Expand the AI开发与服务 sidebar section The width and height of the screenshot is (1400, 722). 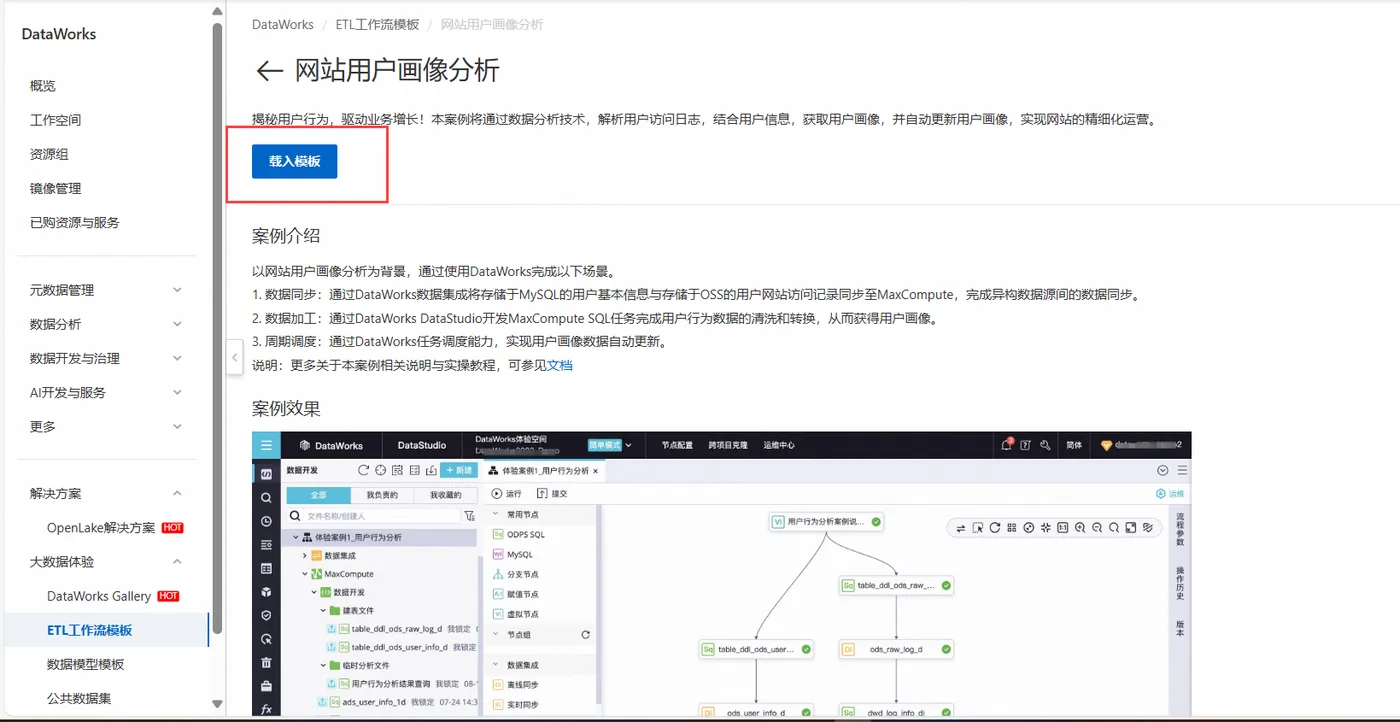[x=106, y=392]
